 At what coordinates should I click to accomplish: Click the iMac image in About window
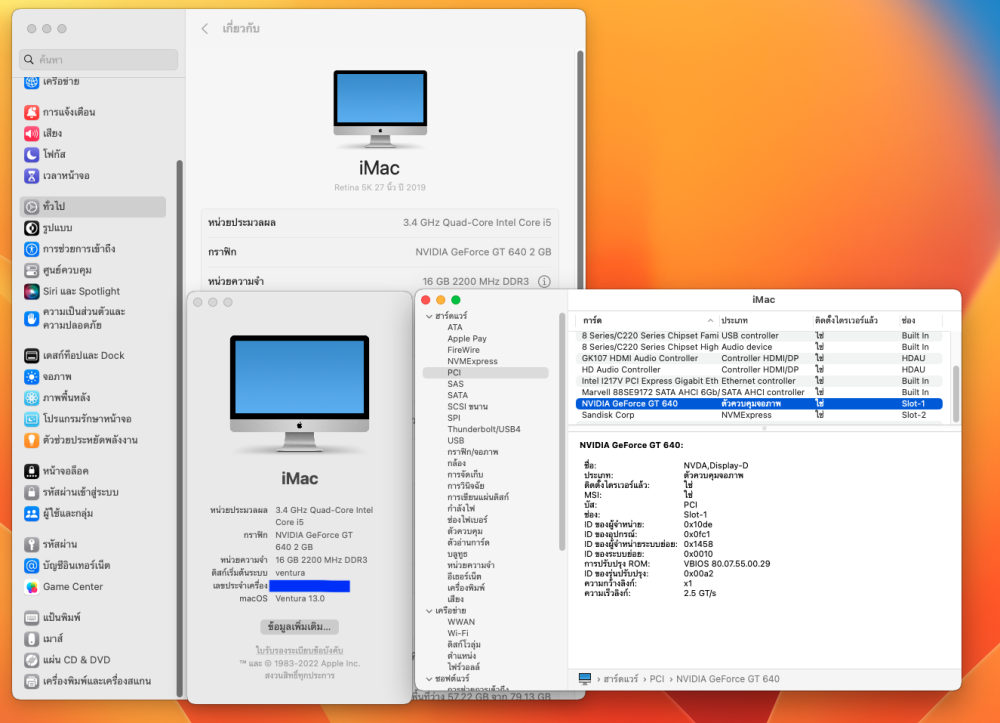[x=299, y=394]
